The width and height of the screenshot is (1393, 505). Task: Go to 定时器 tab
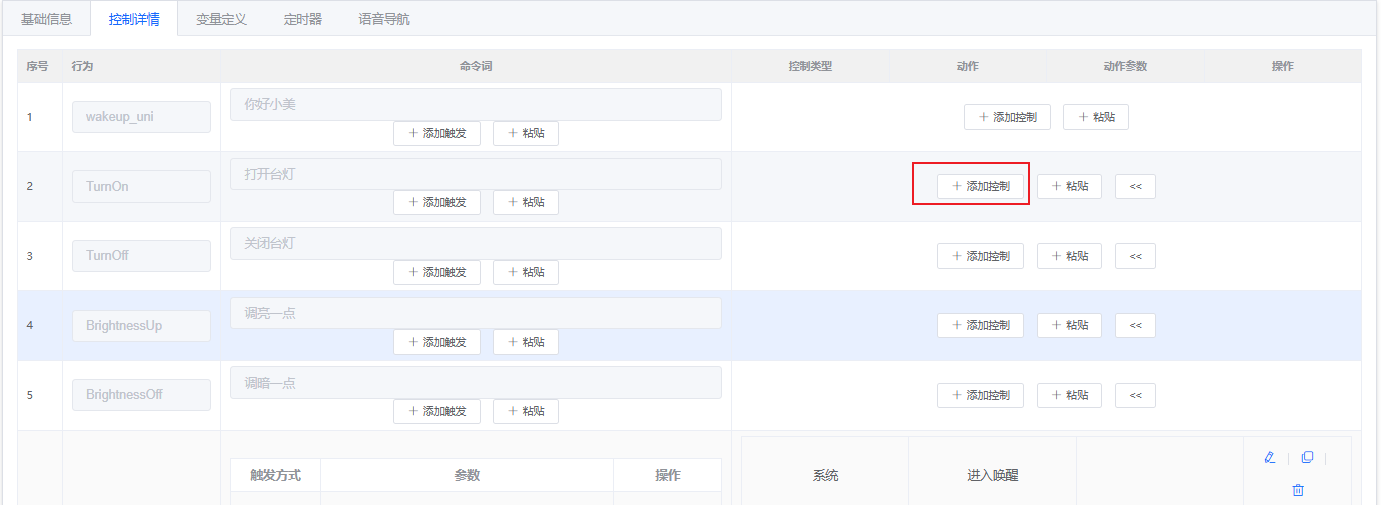tap(302, 19)
